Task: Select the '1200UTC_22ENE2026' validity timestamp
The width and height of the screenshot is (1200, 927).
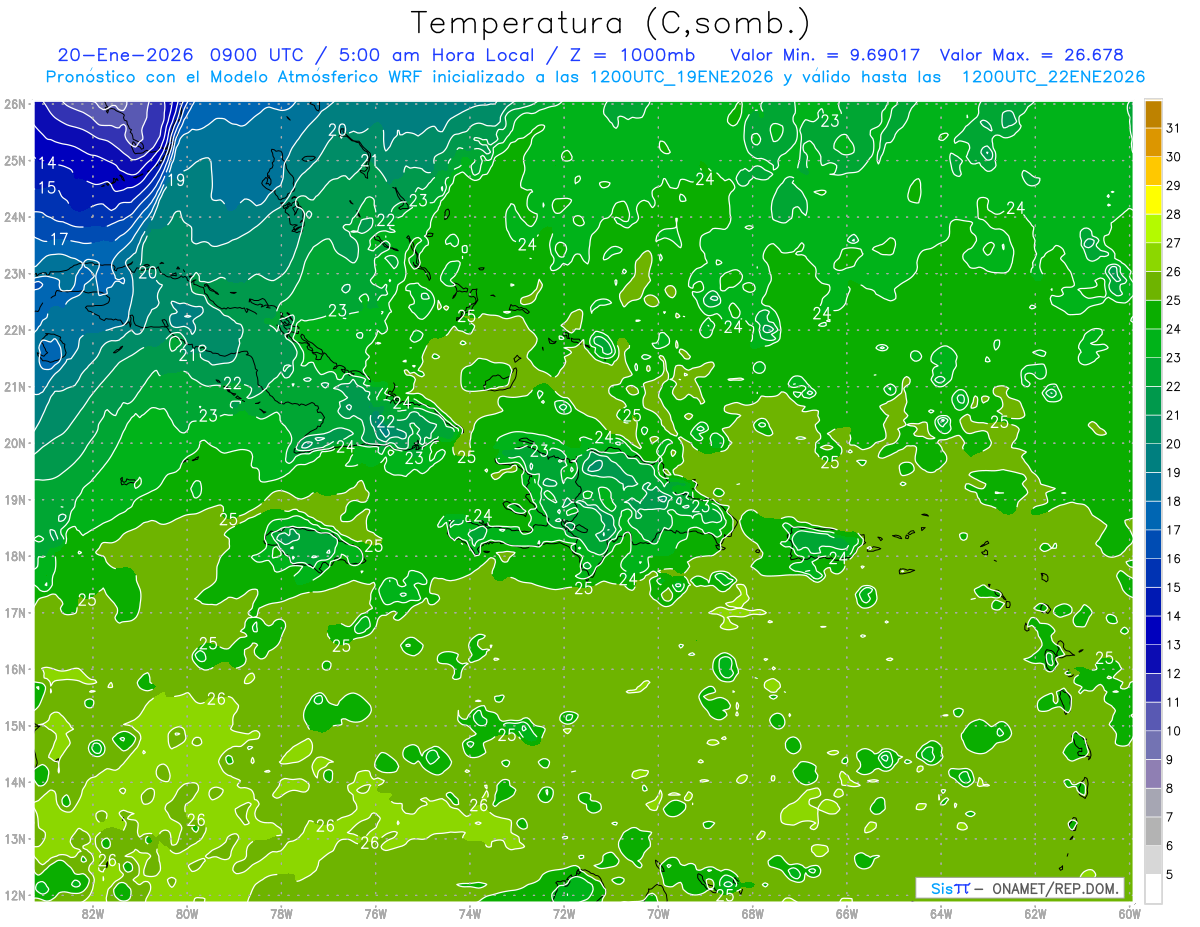Action: [1053, 77]
